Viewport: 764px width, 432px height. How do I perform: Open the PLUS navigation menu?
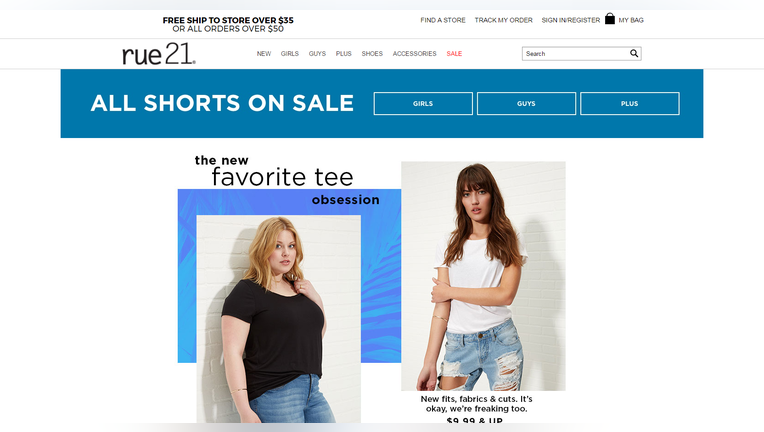[x=344, y=54]
